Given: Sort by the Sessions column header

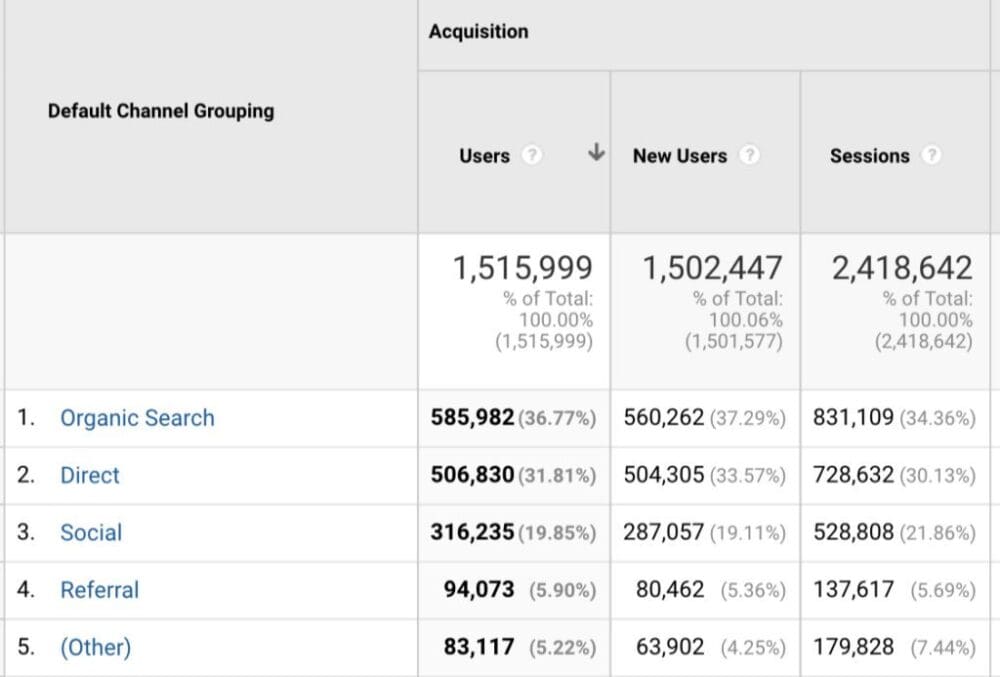Looking at the screenshot, I should [x=870, y=156].
